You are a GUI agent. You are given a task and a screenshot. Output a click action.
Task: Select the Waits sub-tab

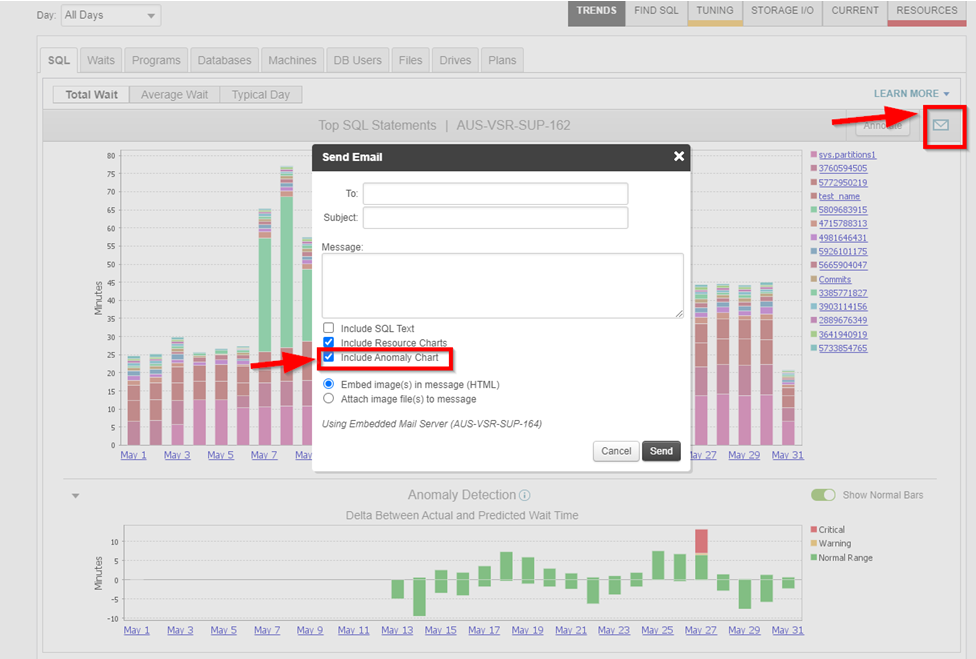tap(101, 60)
